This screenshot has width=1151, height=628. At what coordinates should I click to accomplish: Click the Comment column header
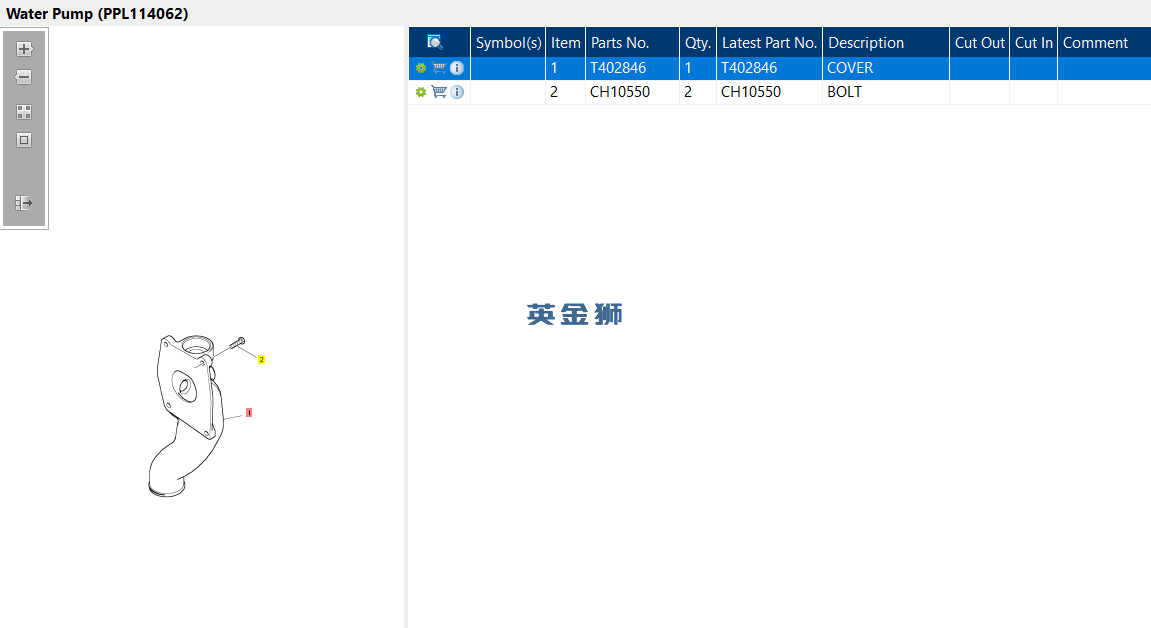[1104, 43]
